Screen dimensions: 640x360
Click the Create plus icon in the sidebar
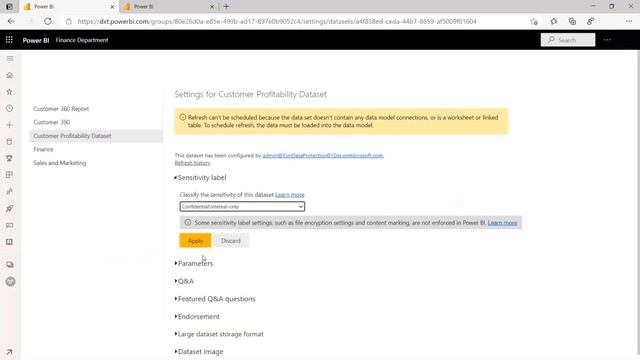coord(10,125)
